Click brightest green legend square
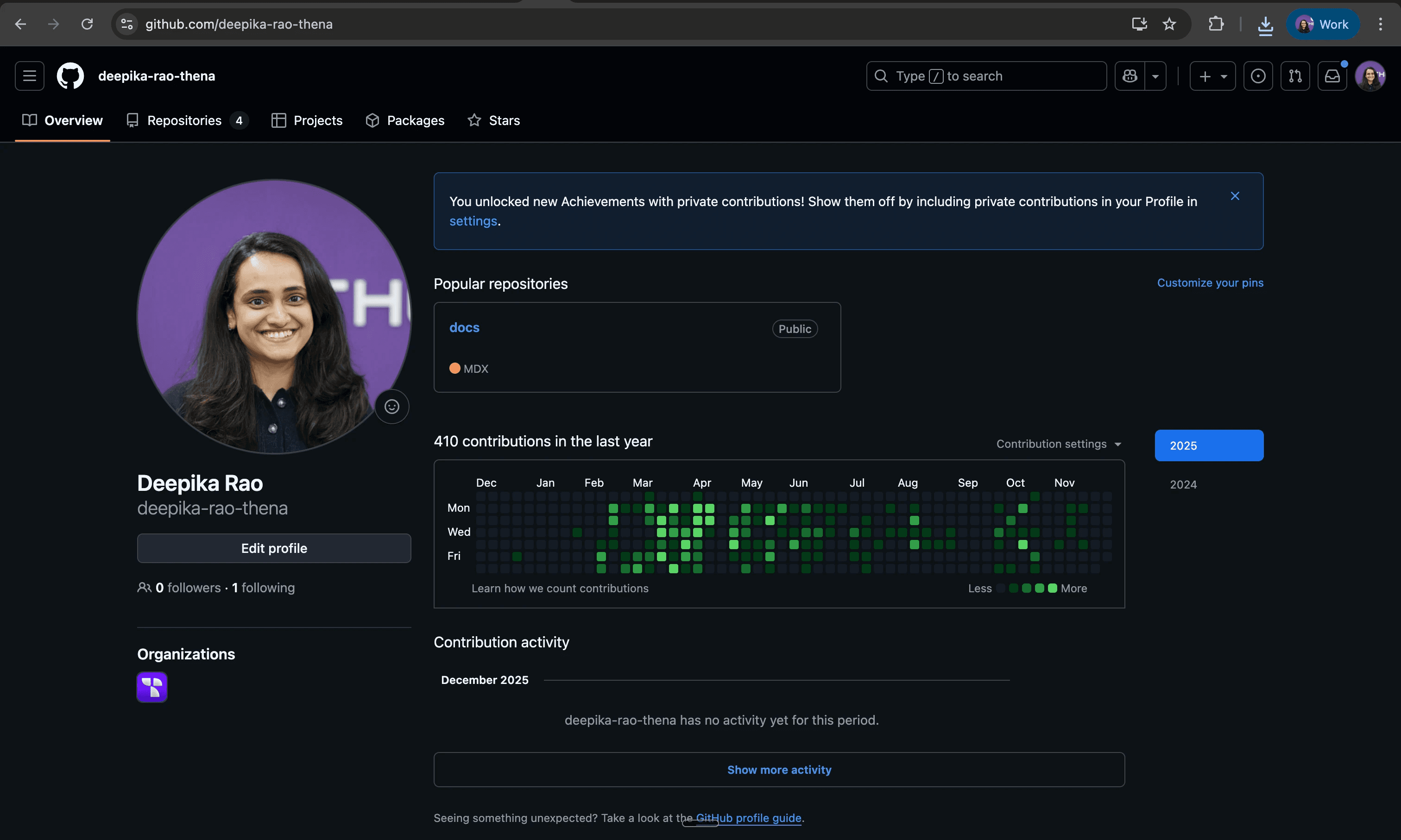 pos(1052,588)
